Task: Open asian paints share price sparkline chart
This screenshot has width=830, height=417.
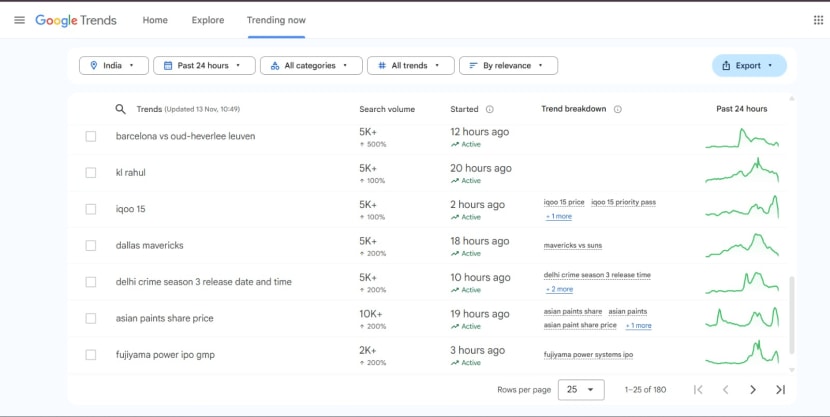Action: 741,318
